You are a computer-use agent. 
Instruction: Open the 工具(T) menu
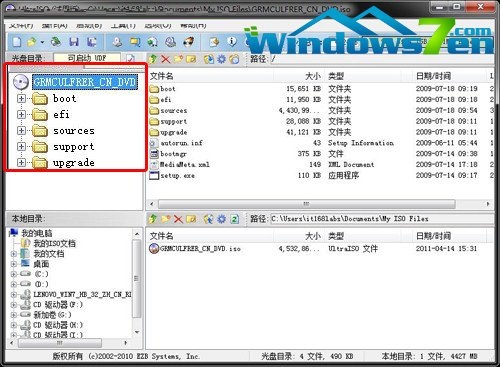(x=123, y=25)
